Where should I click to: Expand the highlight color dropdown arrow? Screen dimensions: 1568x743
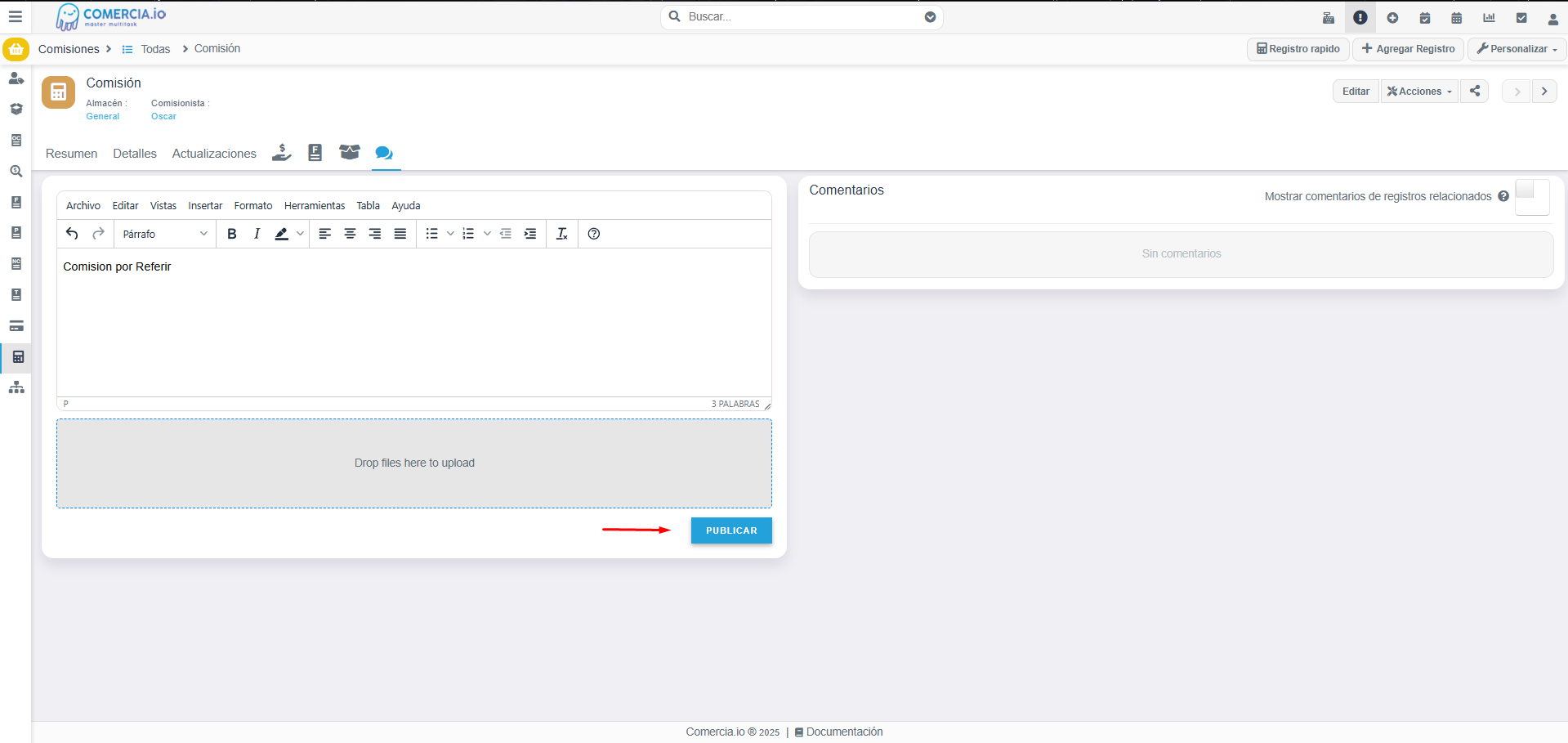click(x=301, y=234)
